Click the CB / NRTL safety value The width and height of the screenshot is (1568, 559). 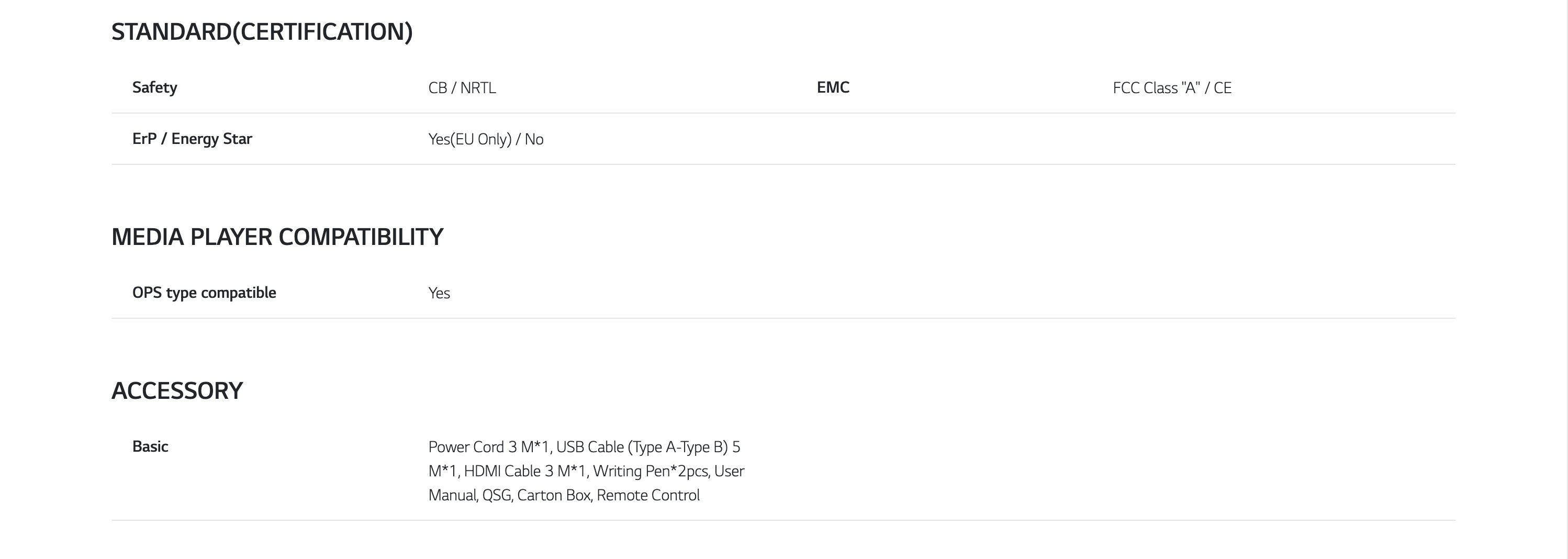coord(462,88)
